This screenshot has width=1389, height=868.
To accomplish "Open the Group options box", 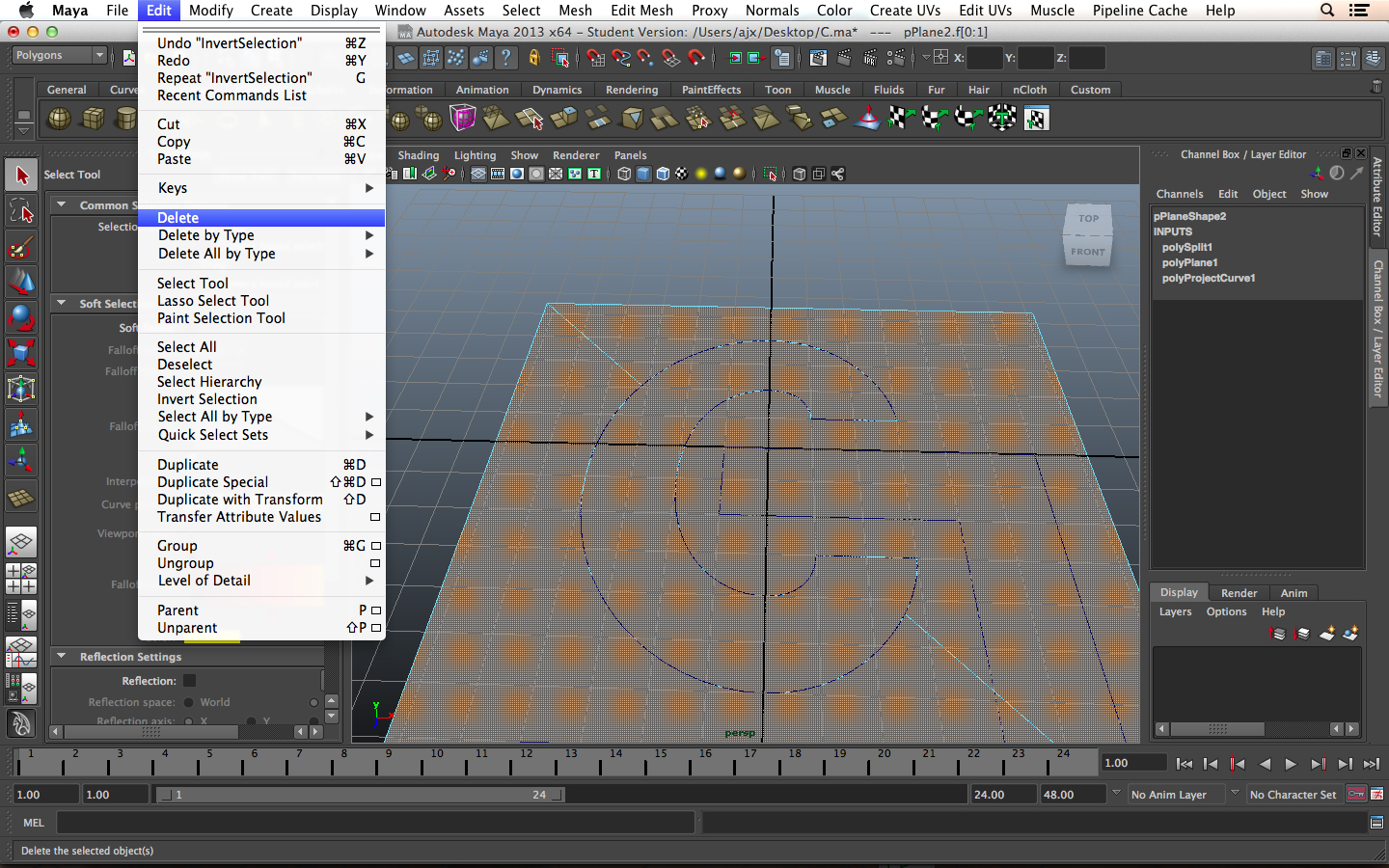I will point(375,546).
